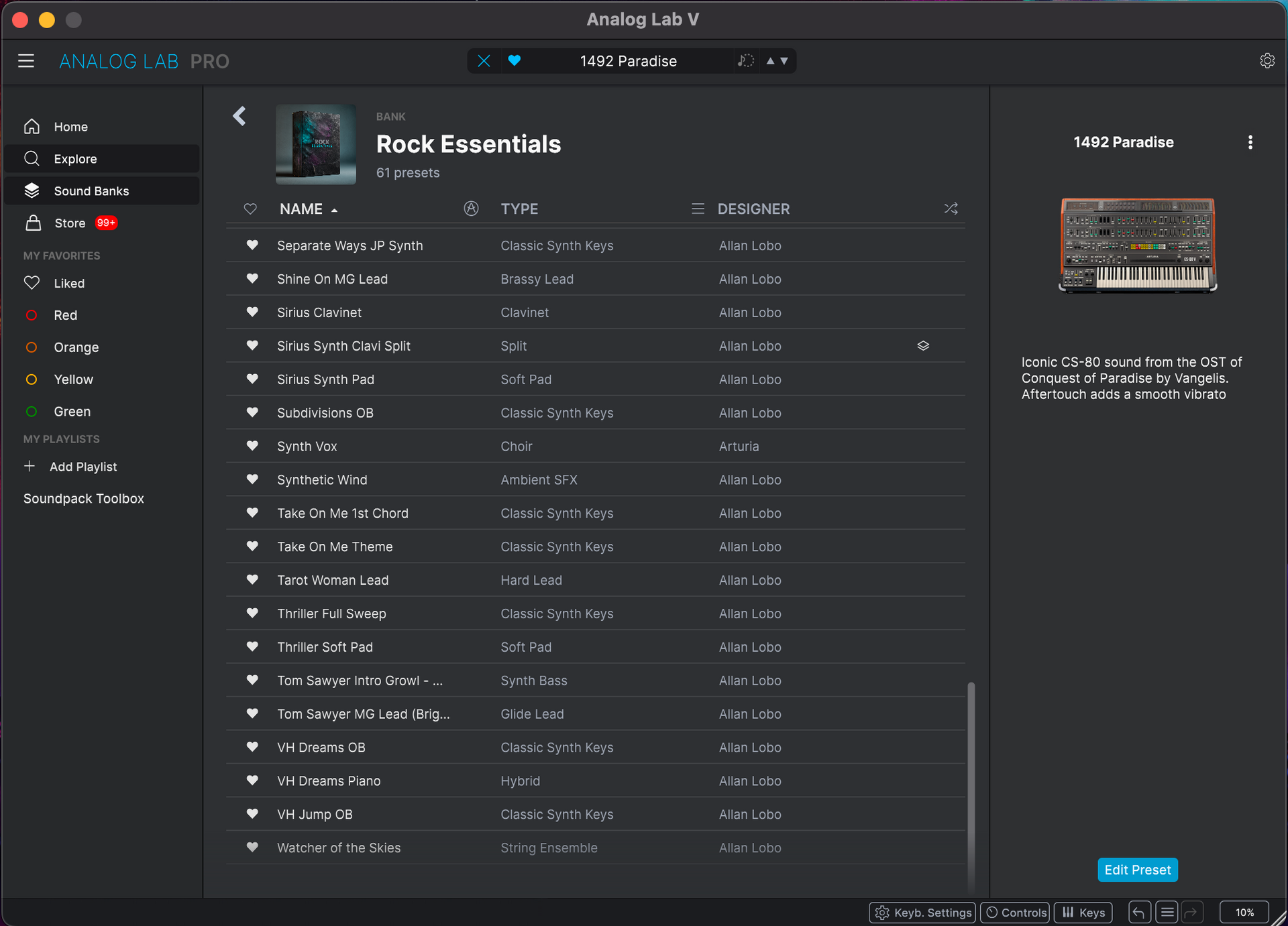Toggle like on Synth Vox
Image resolution: width=1288 pixels, height=926 pixels.
252,447
